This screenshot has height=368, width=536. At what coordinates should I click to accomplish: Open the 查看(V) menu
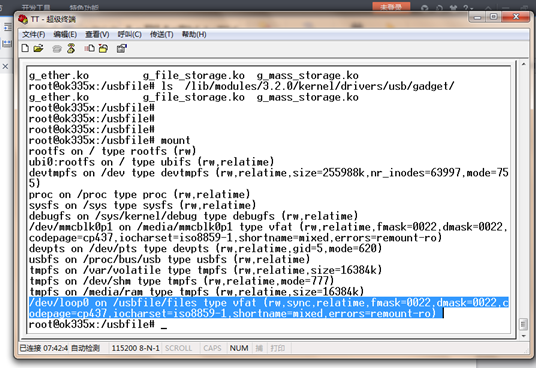pyautogui.click(x=97, y=35)
